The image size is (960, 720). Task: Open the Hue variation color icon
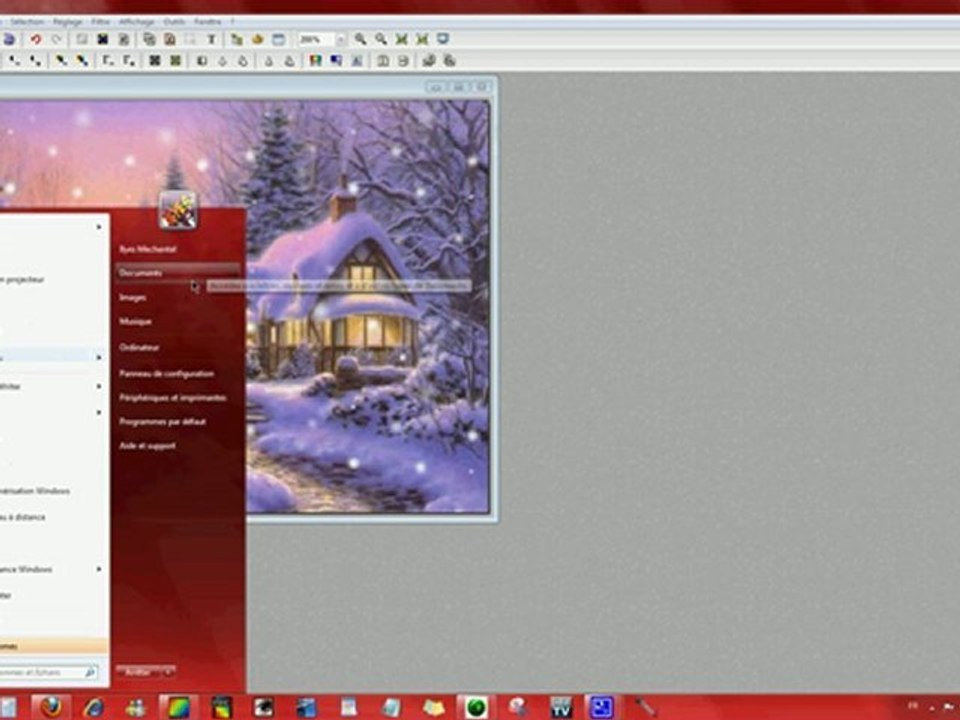click(x=315, y=61)
